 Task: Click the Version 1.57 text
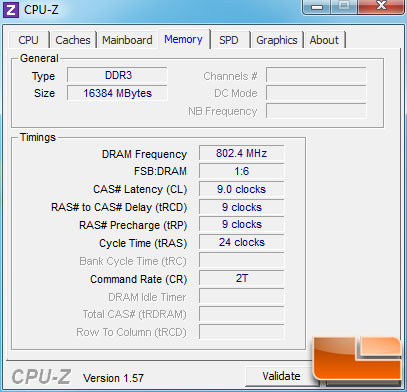(x=113, y=378)
